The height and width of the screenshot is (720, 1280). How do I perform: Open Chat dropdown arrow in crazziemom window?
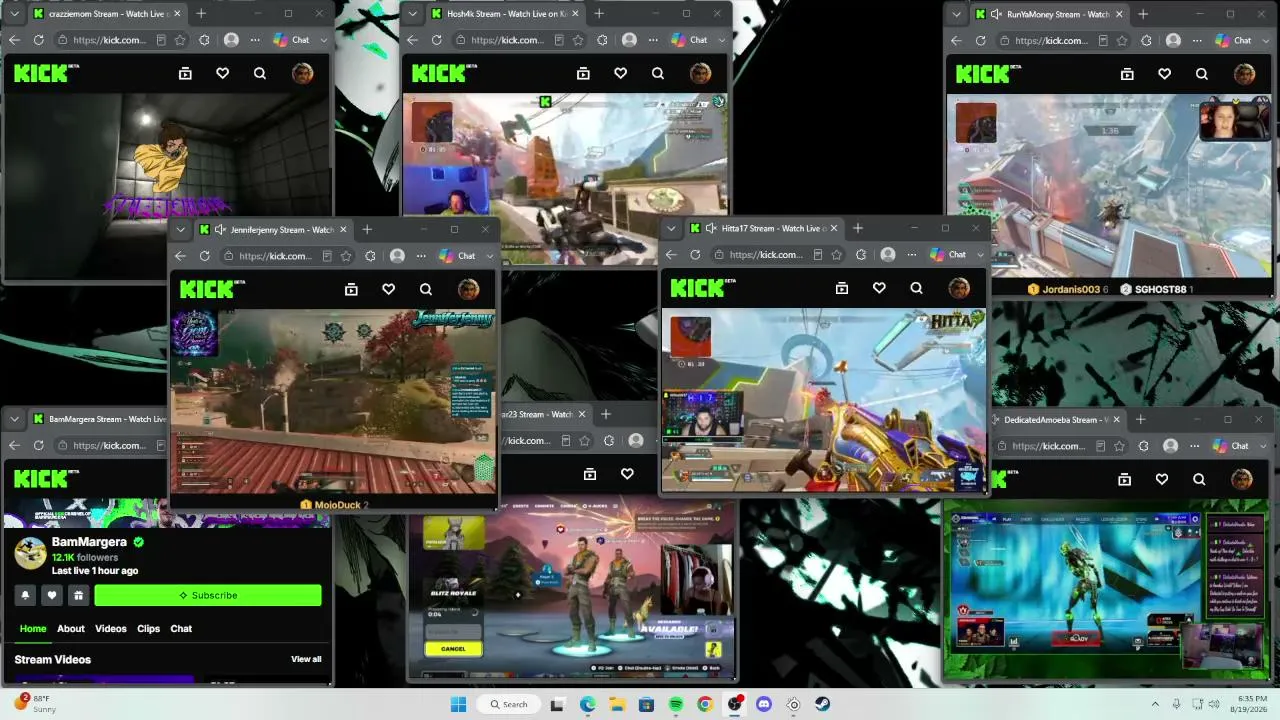click(323, 40)
